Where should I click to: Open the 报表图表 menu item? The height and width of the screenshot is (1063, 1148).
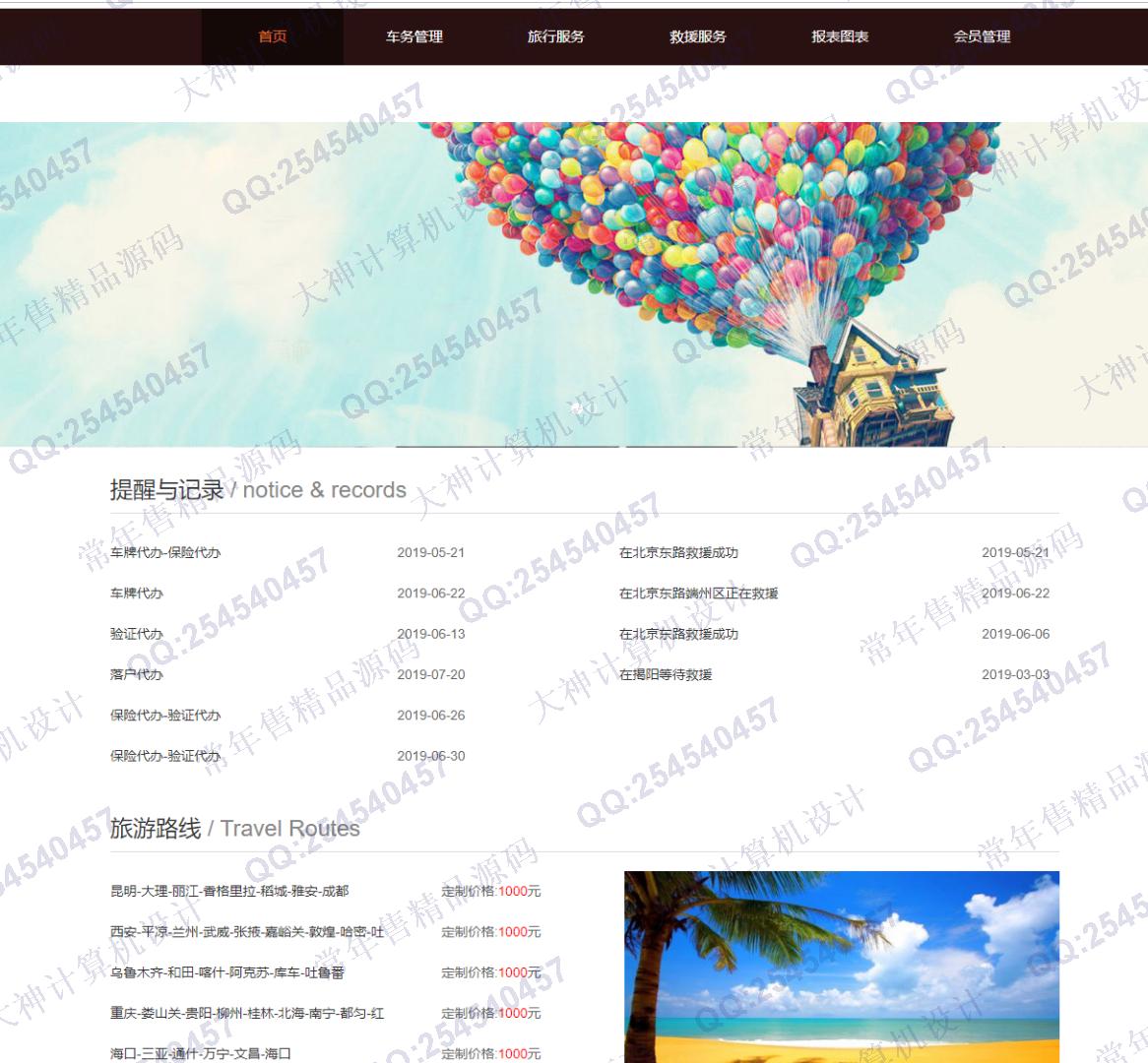[840, 36]
